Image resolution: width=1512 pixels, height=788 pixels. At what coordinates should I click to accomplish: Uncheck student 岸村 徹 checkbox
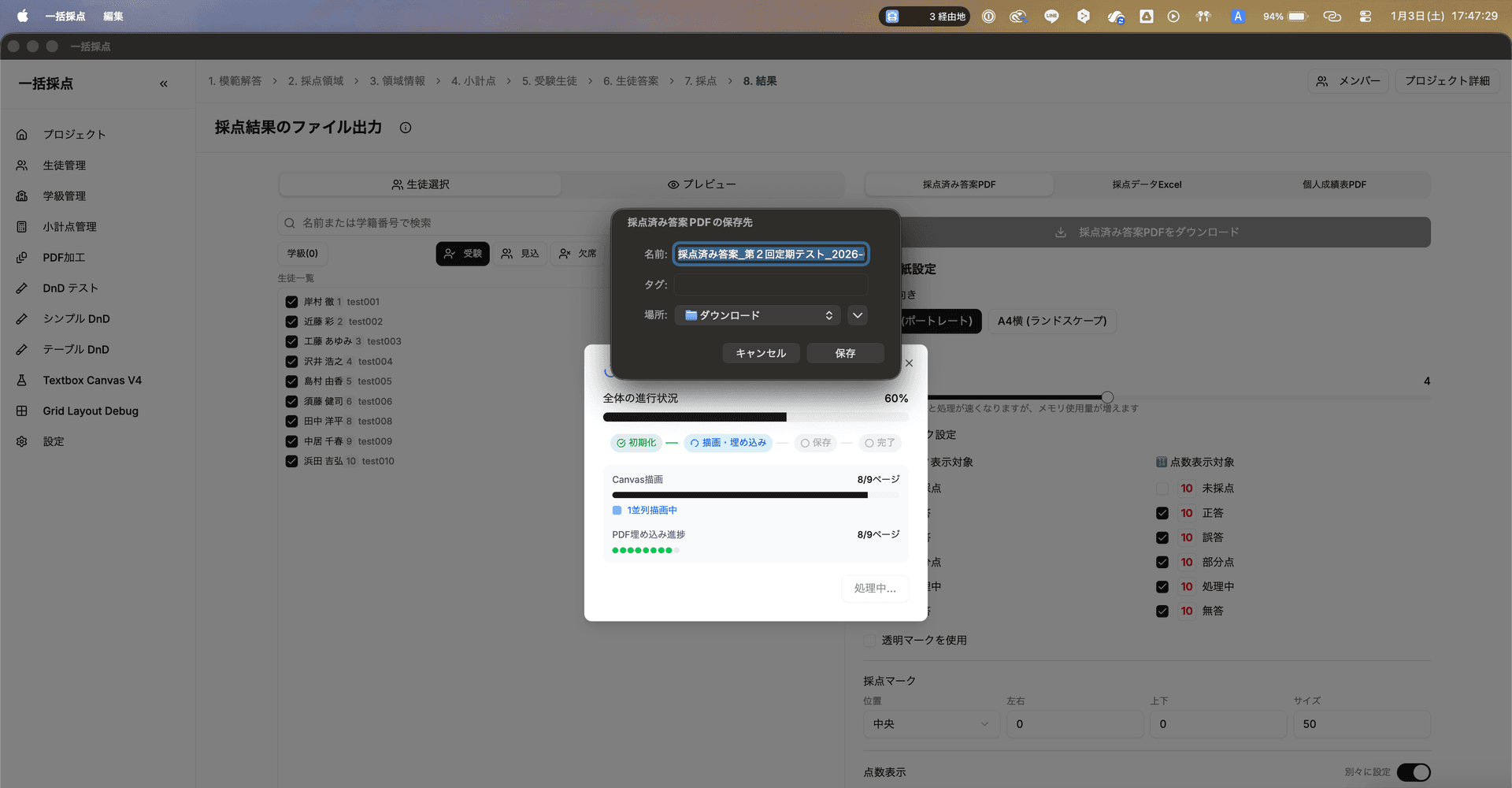pos(291,302)
